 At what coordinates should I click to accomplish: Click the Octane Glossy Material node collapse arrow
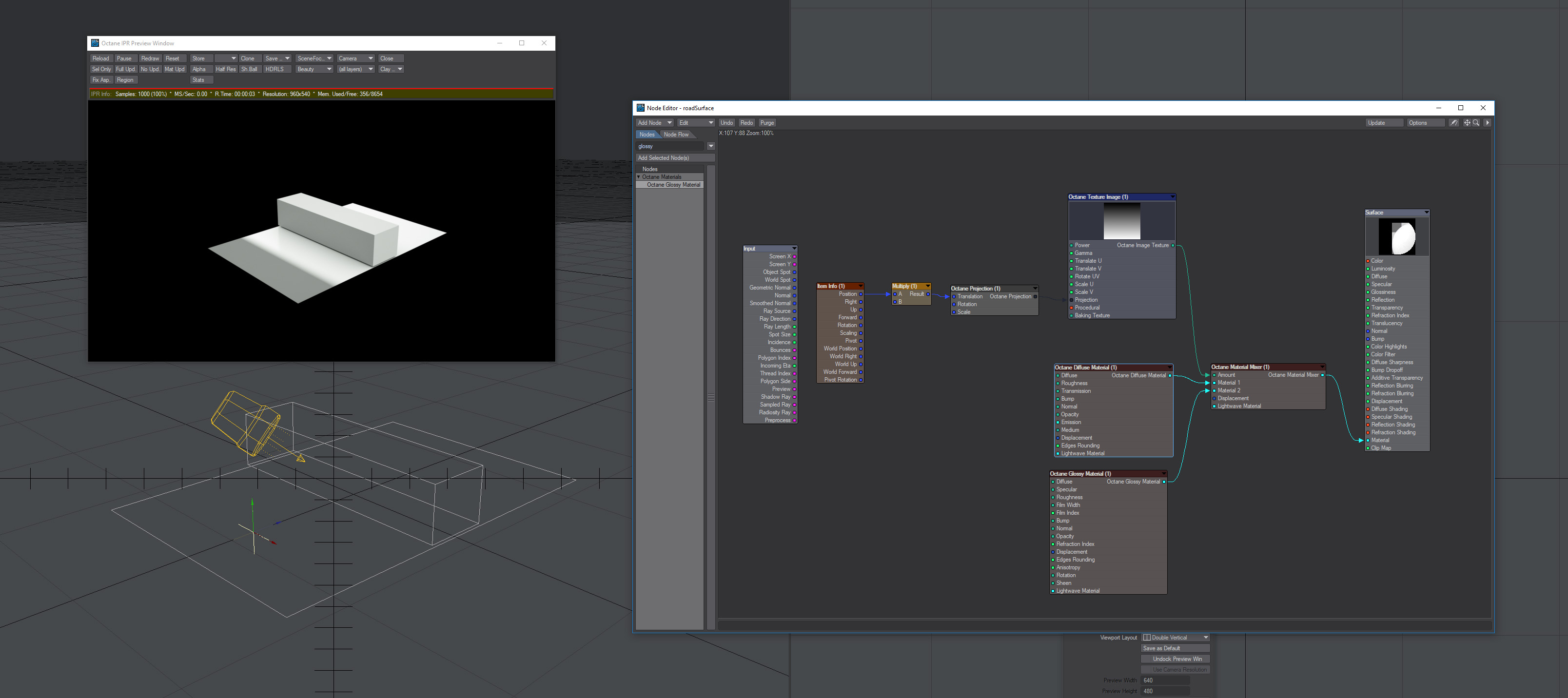[1164, 474]
